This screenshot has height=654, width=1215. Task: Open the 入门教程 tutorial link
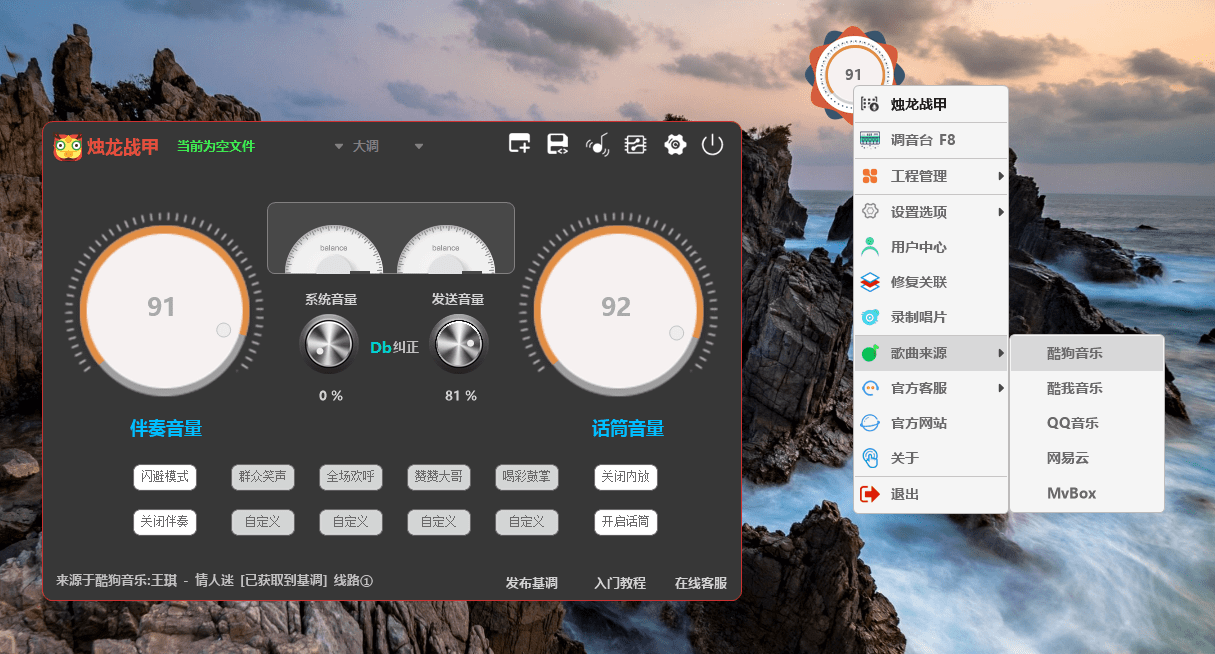[x=620, y=583]
